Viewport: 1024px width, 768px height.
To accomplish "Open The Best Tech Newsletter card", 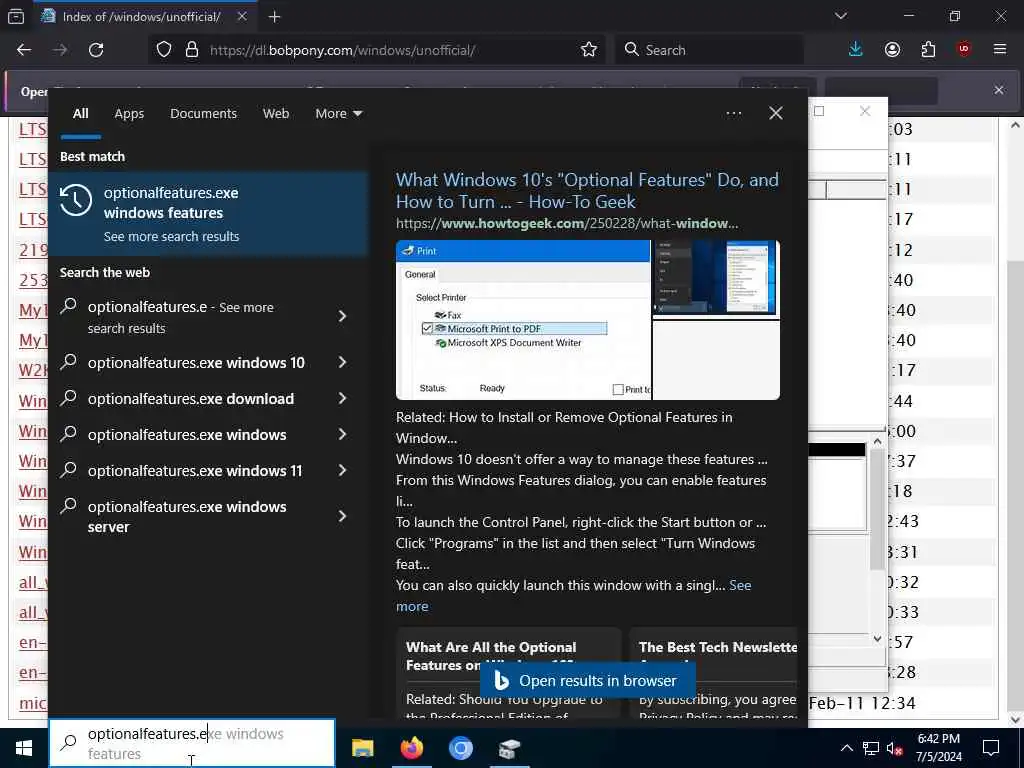I will [713, 674].
